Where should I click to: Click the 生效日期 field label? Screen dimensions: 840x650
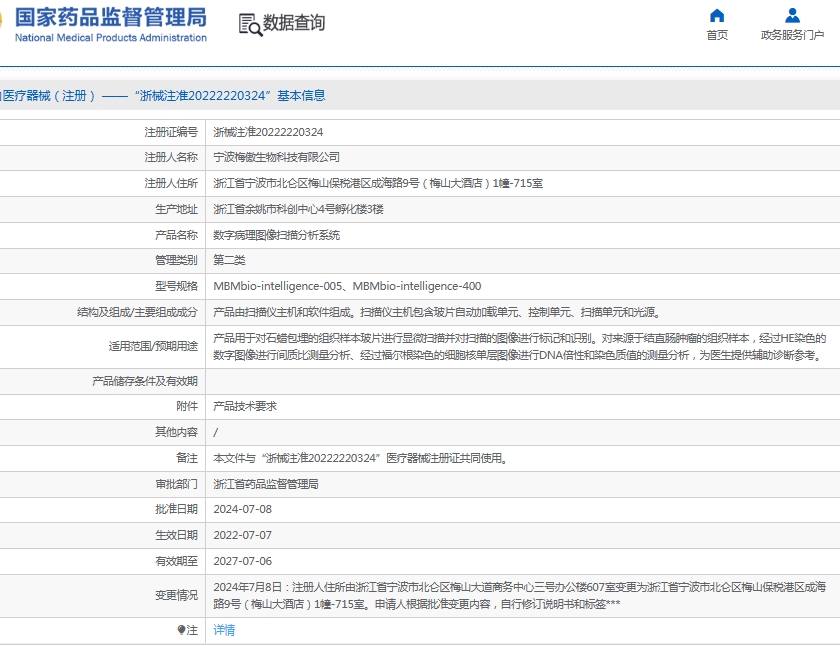pos(176,535)
